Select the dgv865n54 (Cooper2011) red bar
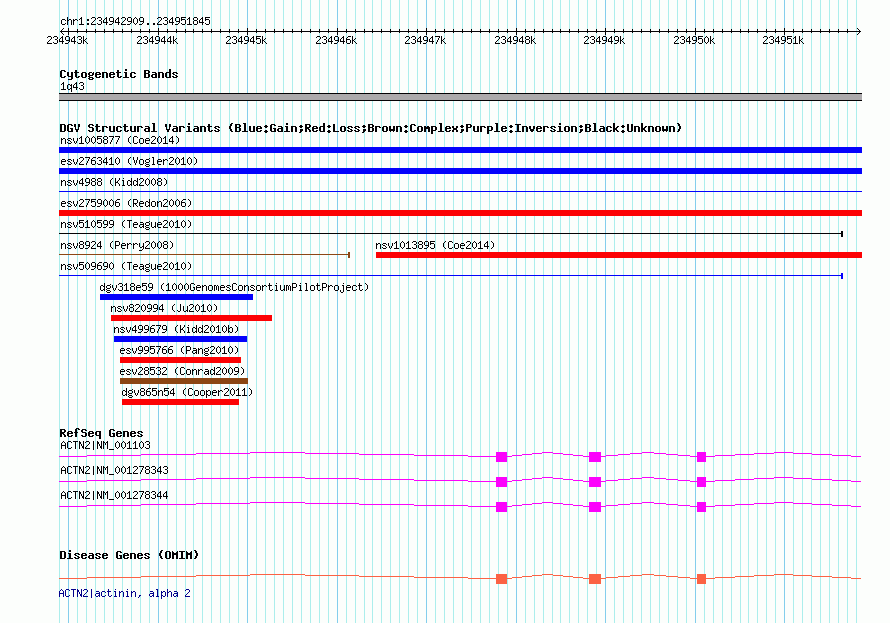 [180, 402]
